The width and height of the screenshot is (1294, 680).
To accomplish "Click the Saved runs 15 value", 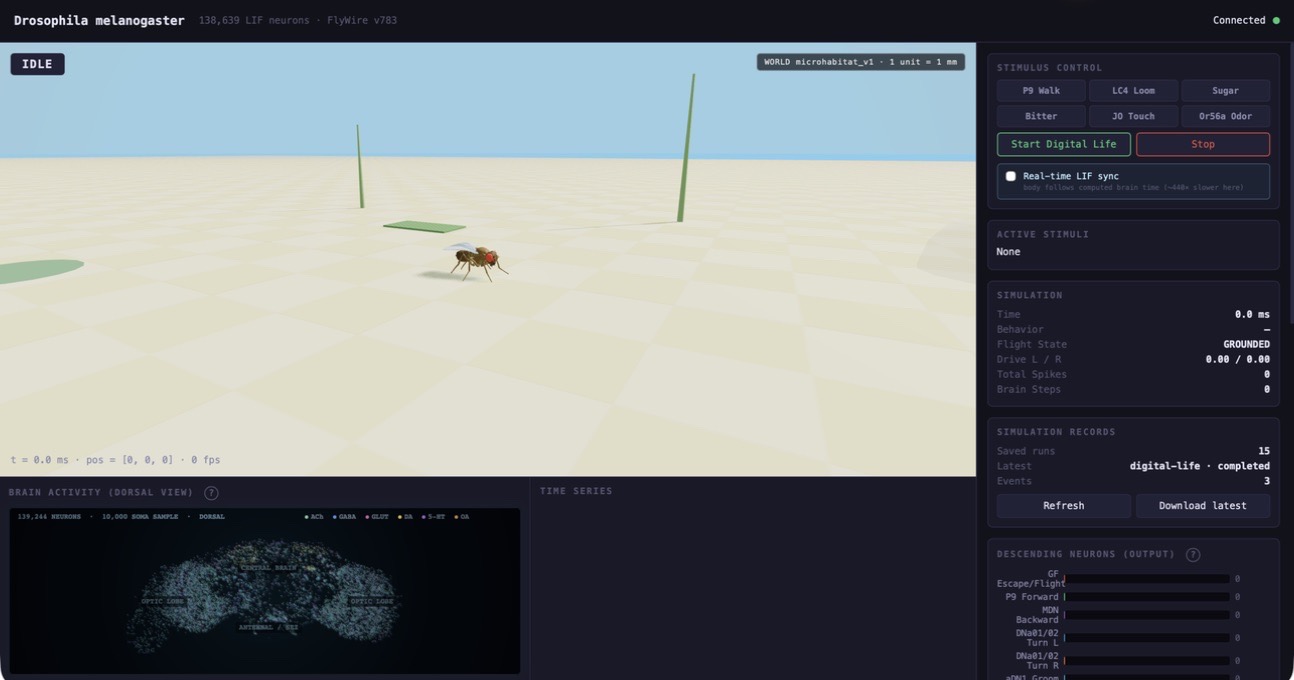I will pos(1264,451).
